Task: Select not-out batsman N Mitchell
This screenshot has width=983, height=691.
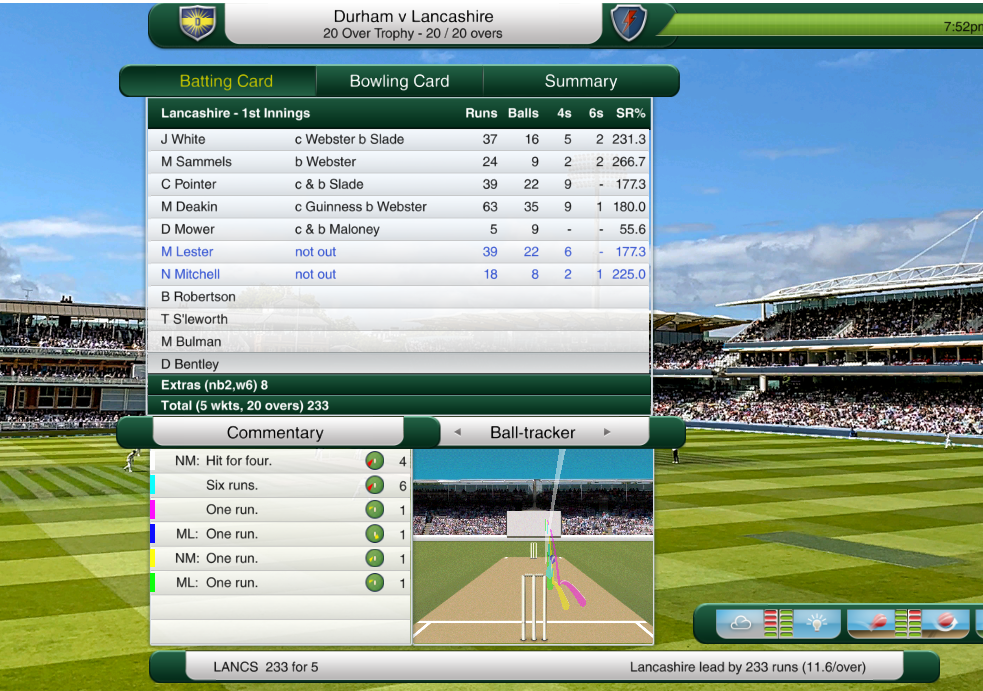Action: (399, 275)
